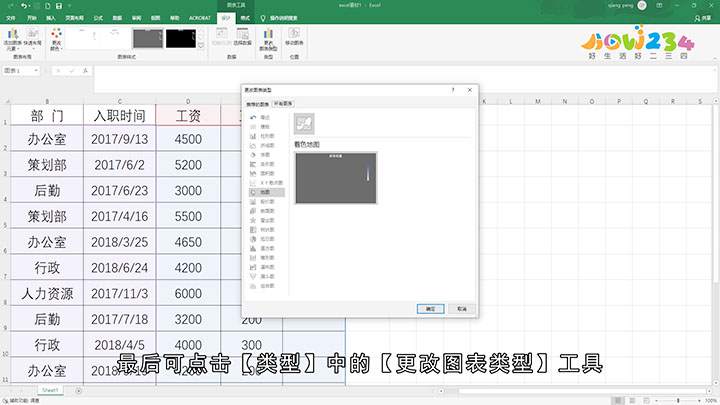The height and width of the screenshot is (405, 720).
Task: Select black chart style thumbnail in ribbon
Action: tap(181, 39)
